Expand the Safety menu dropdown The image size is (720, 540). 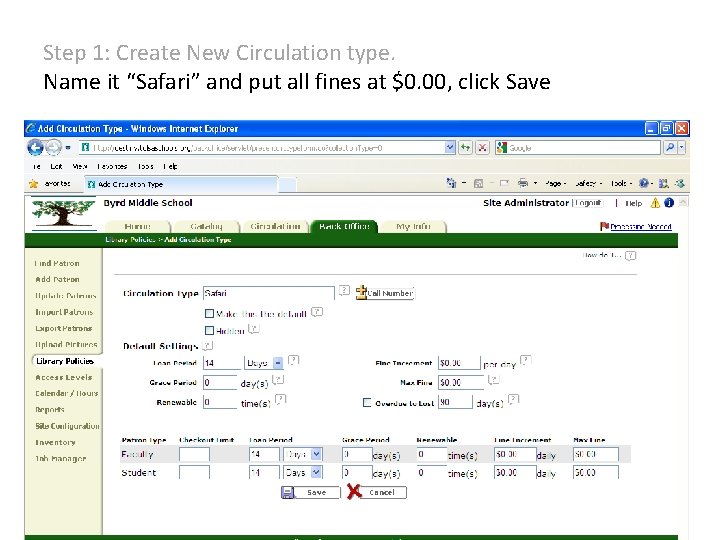tap(588, 184)
